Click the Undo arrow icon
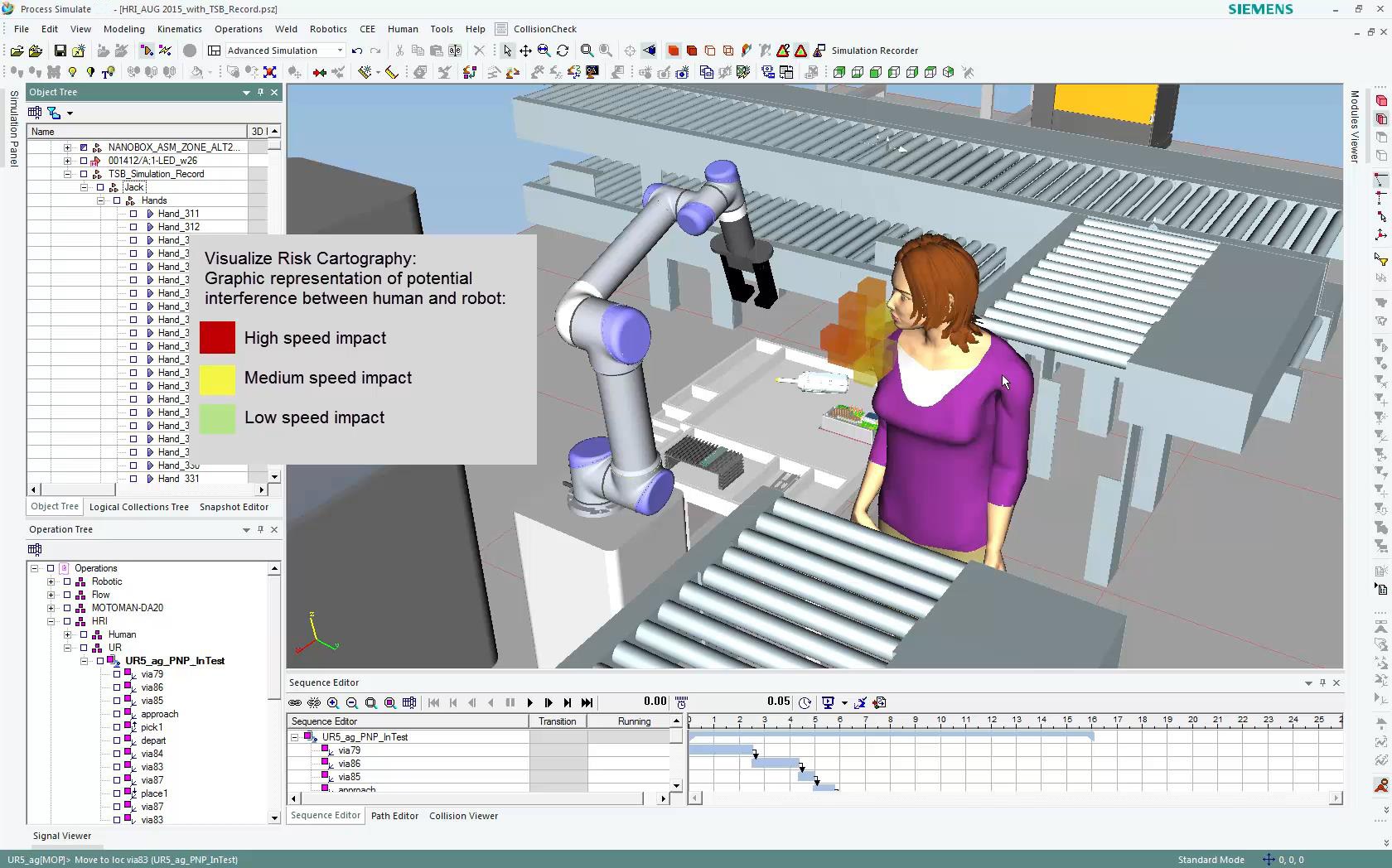The image size is (1392, 868). [x=357, y=51]
